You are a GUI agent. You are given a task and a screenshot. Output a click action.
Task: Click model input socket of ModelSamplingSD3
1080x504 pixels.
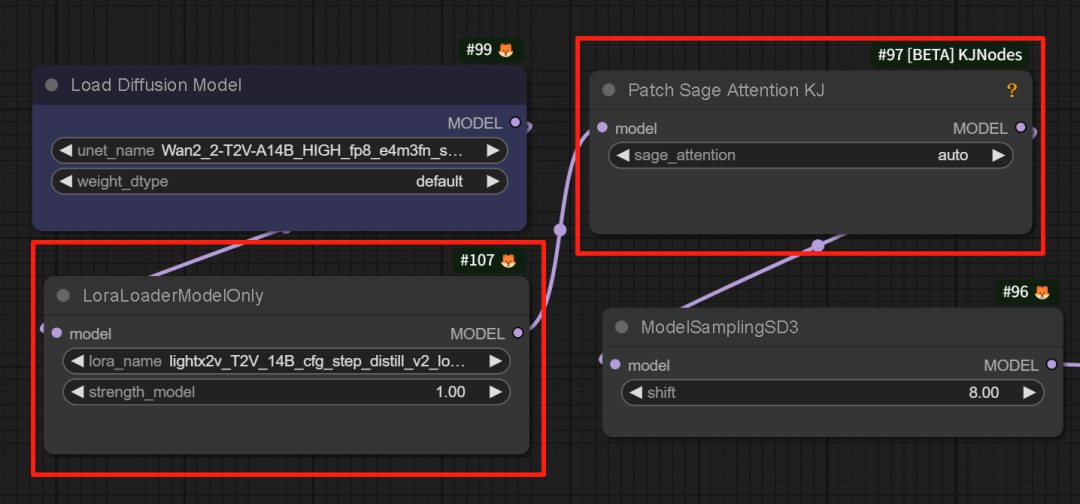[x=615, y=365]
